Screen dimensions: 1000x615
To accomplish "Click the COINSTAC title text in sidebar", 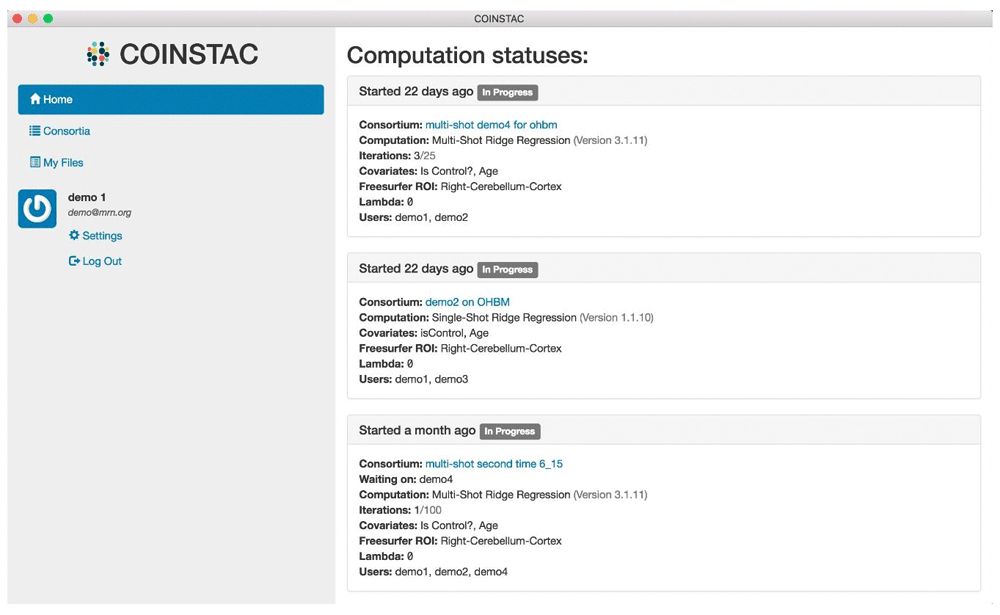I will coord(189,54).
